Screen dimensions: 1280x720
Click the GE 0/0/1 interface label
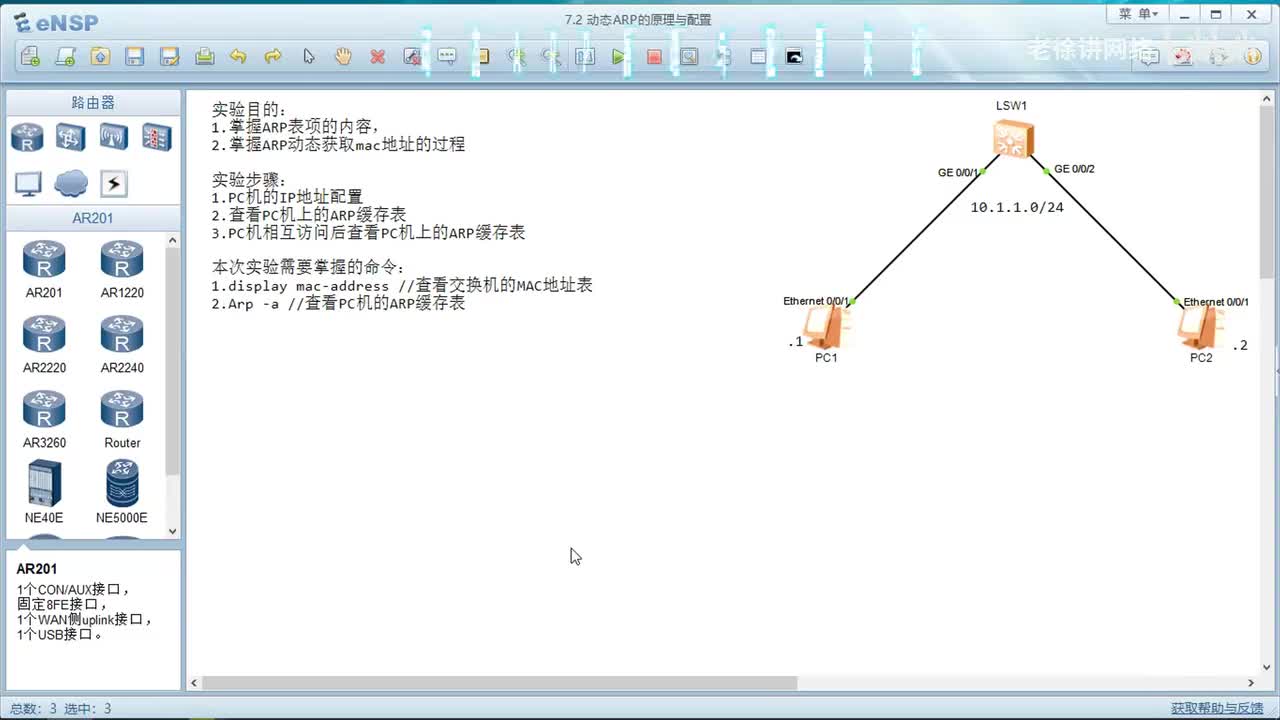[958, 173]
